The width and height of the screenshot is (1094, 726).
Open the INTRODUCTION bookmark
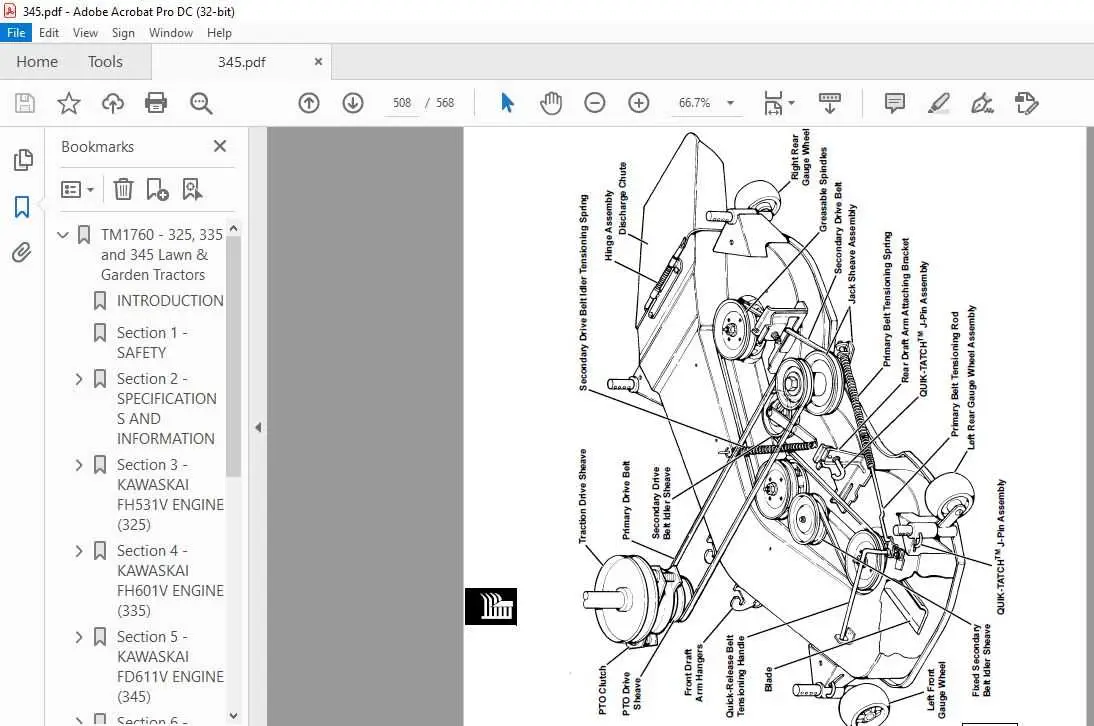(170, 301)
